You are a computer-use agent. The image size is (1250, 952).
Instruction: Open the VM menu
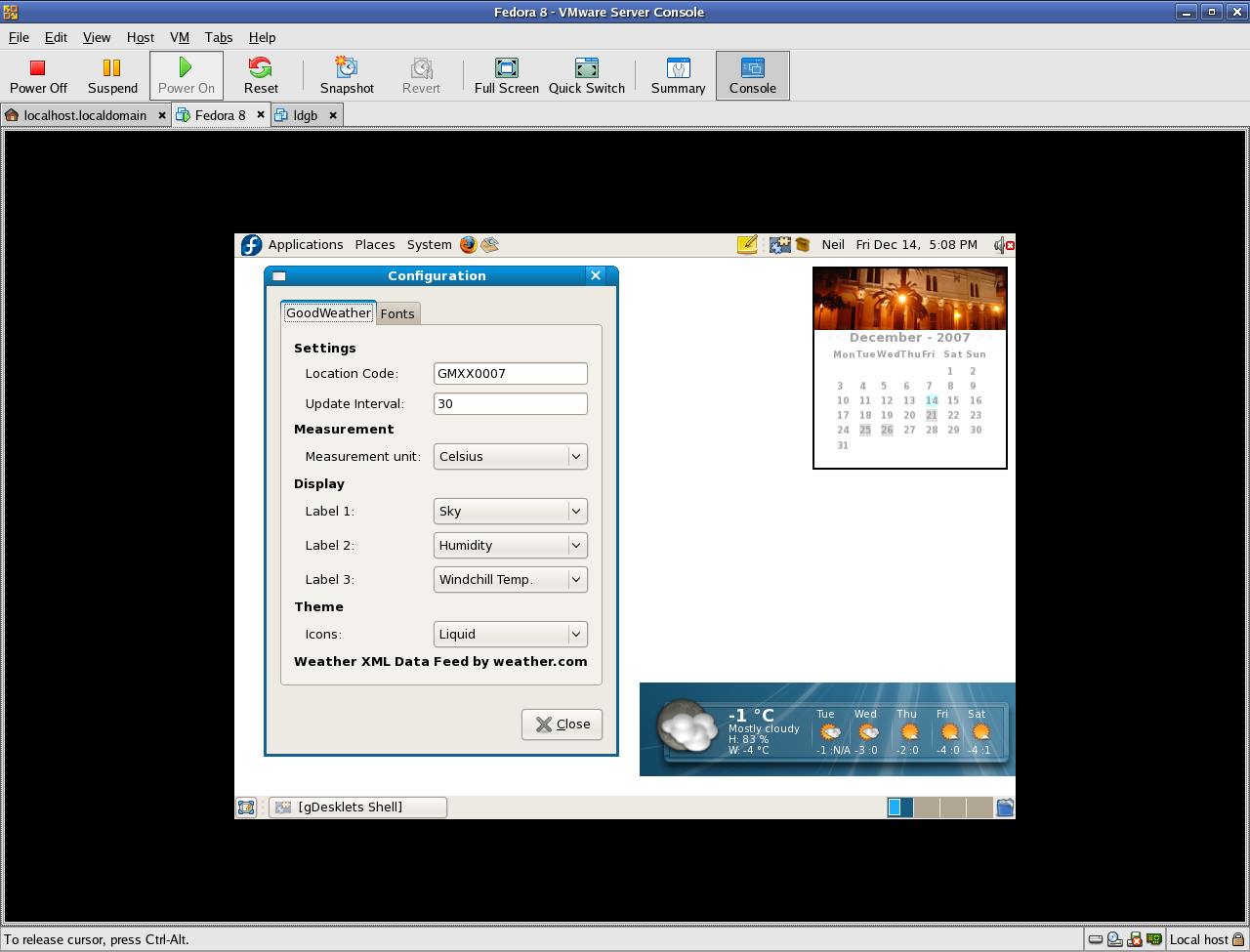[x=179, y=37]
